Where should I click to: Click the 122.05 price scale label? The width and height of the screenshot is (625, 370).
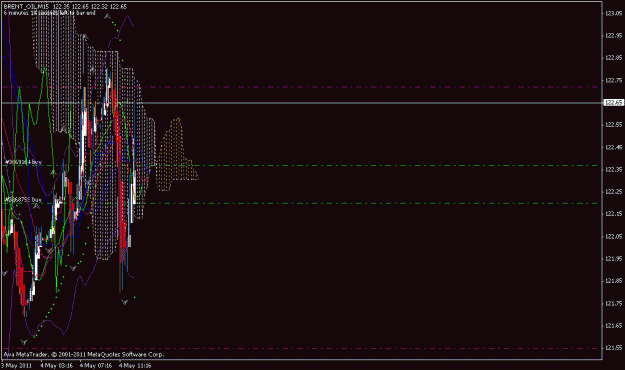coord(614,236)
